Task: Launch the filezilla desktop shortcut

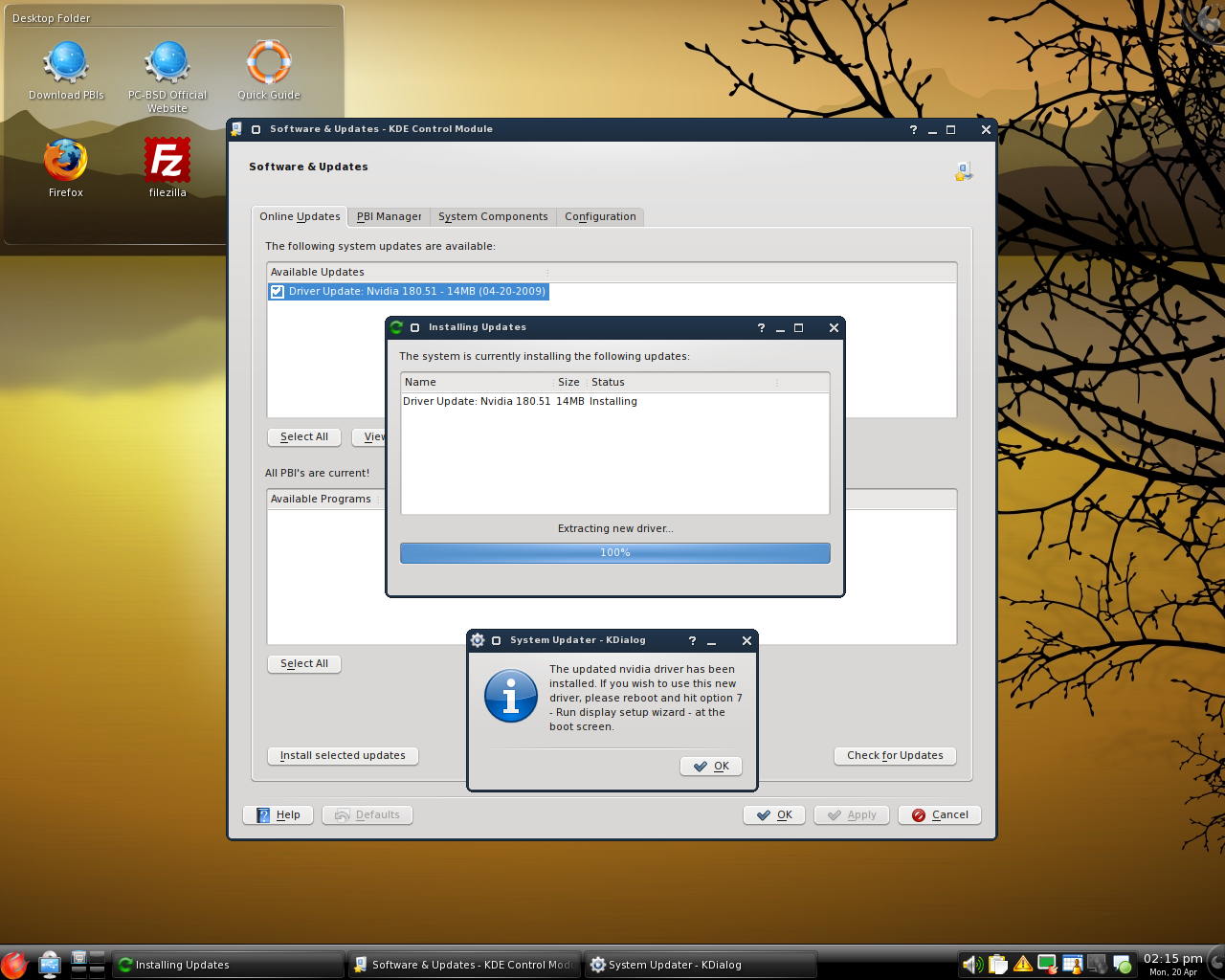Action: point(167,161)
